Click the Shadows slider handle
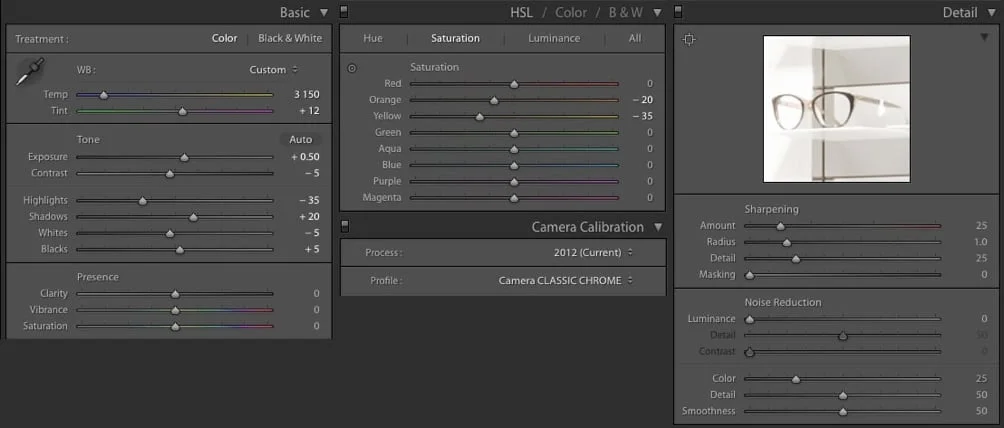1004x428 pixels. (x=193, y=217)
